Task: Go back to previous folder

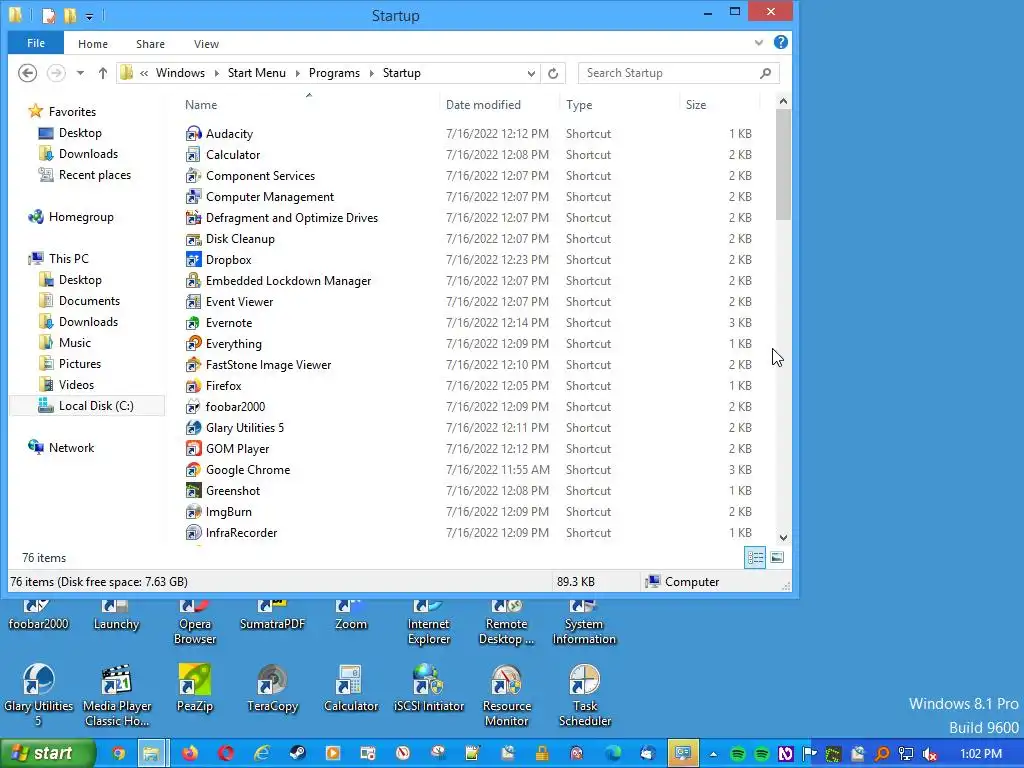Action: pyautogui.click(x=27, y=73)
